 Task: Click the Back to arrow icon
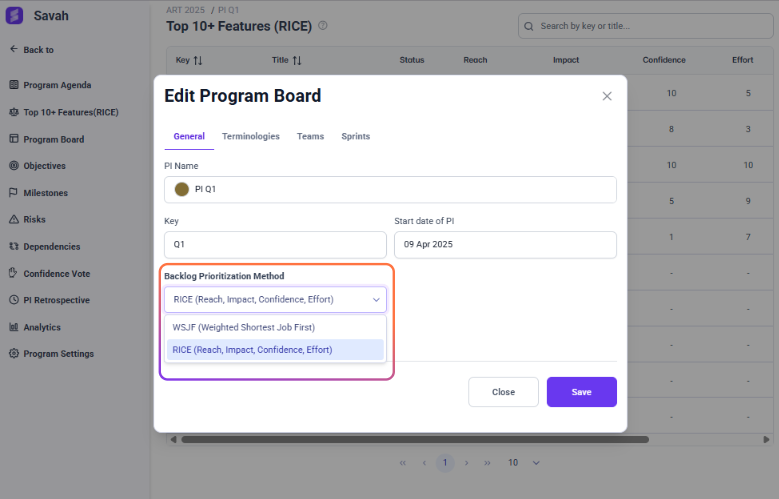(x=14, y=49)
